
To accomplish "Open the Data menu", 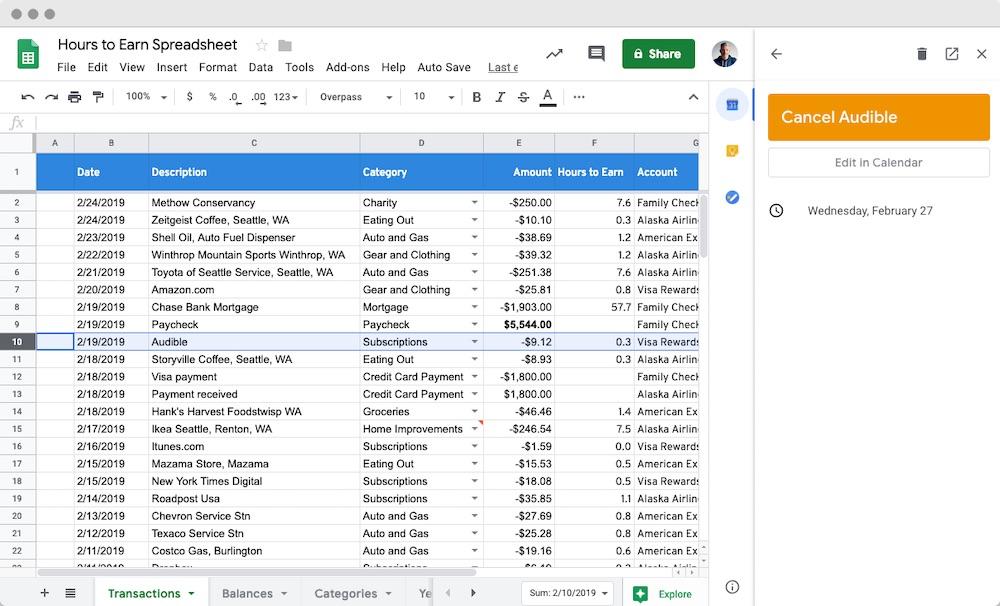I will click(261, 67).
